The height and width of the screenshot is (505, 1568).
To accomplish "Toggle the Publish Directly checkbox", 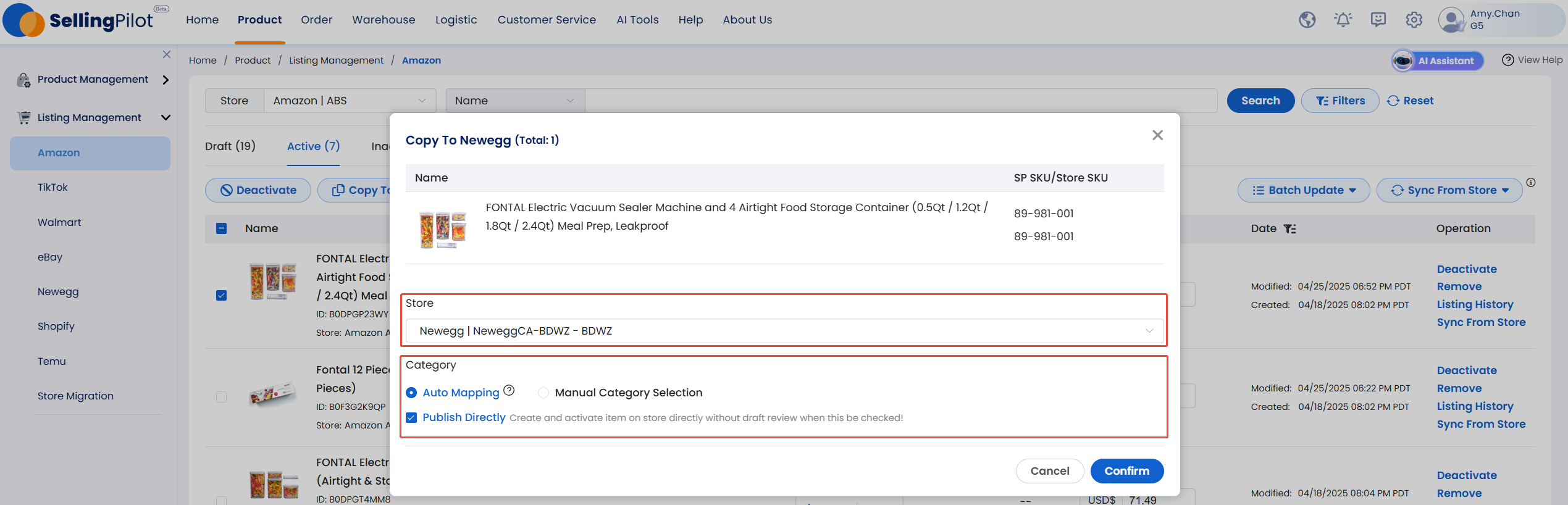I will click(x=411, y=418).
